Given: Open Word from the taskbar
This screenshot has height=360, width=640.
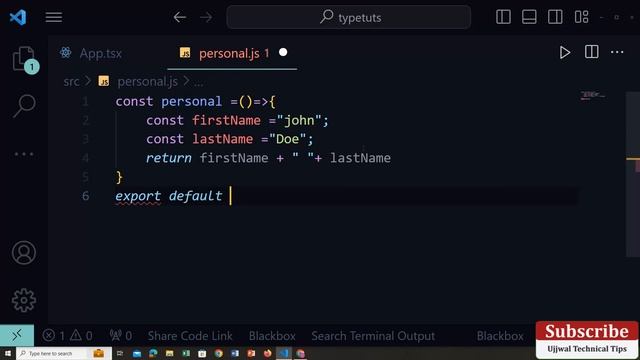Looking at the screenshot, I should coord(235,353).
